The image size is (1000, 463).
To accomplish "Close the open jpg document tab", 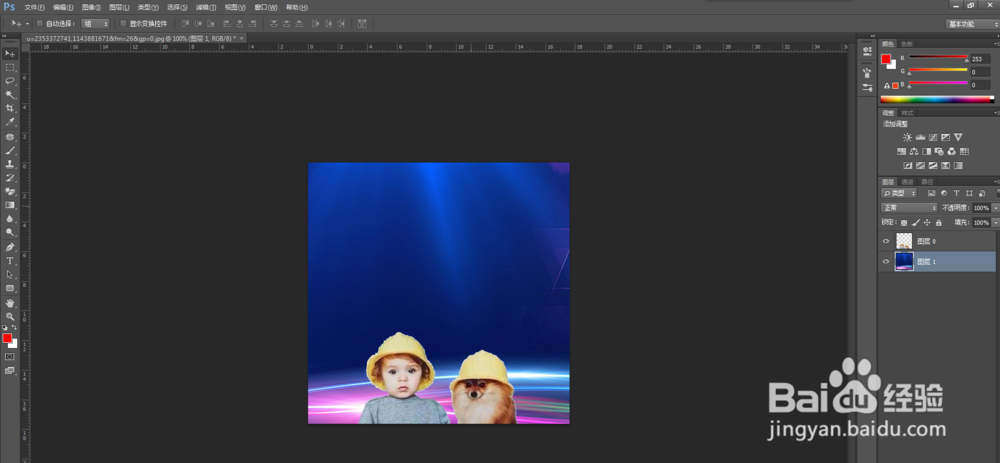I will click(x=242, y=38).
